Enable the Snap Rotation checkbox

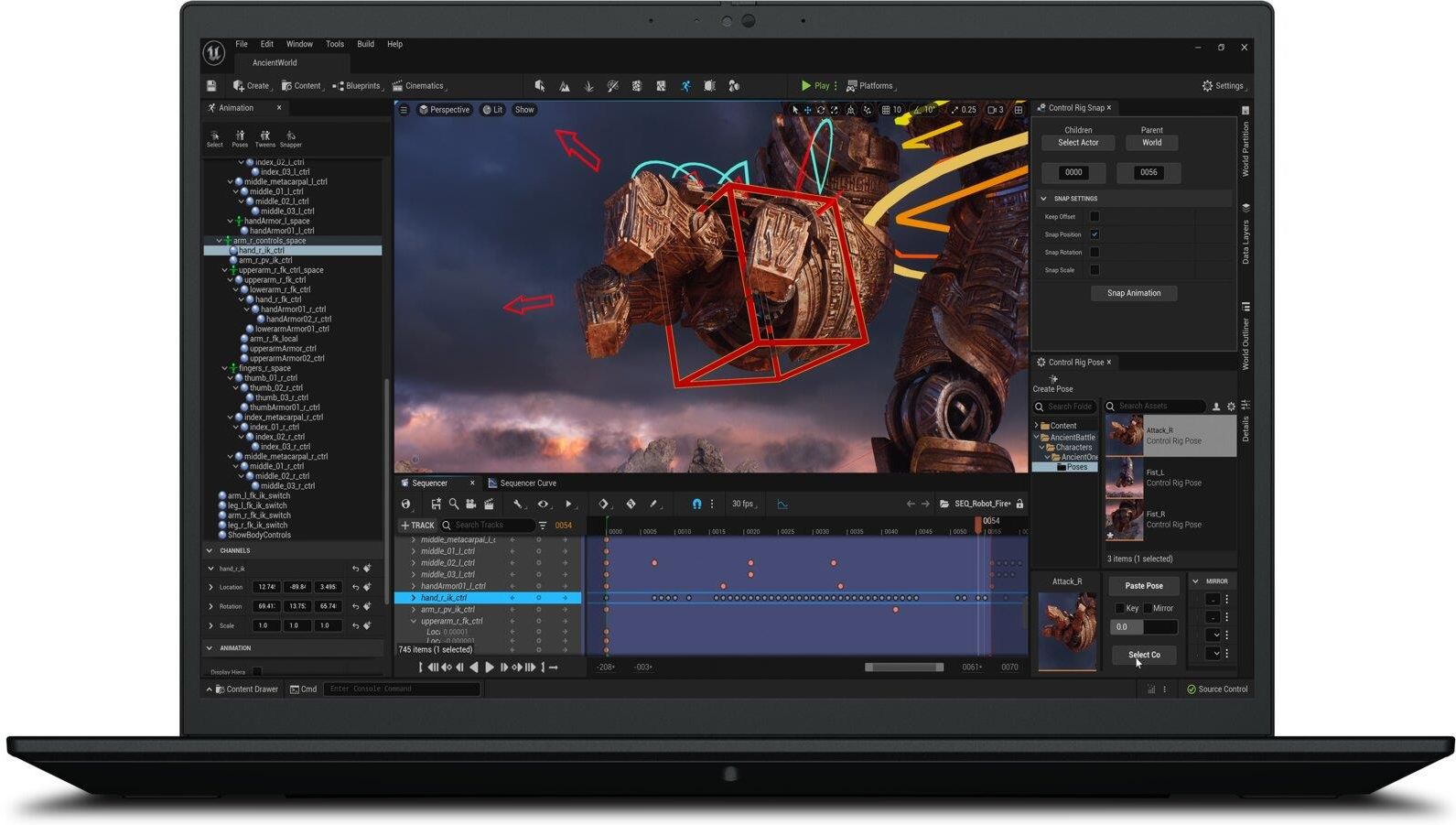pos(1095,253)
